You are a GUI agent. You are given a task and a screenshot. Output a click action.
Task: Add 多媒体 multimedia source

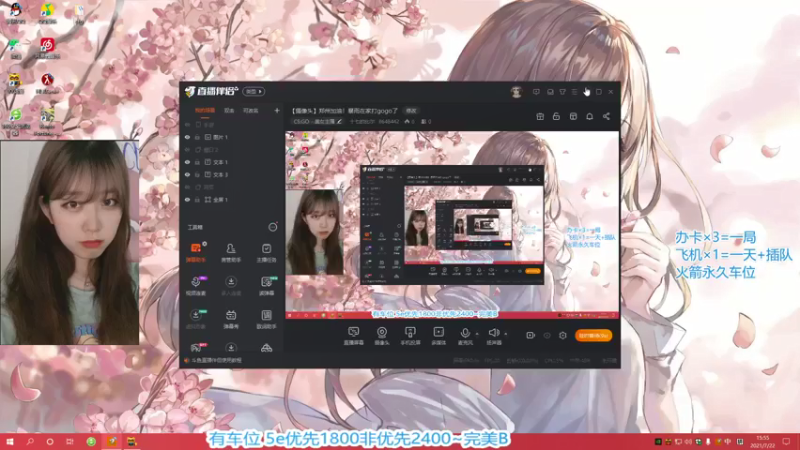pyautogui.click(x=438, y=336)
